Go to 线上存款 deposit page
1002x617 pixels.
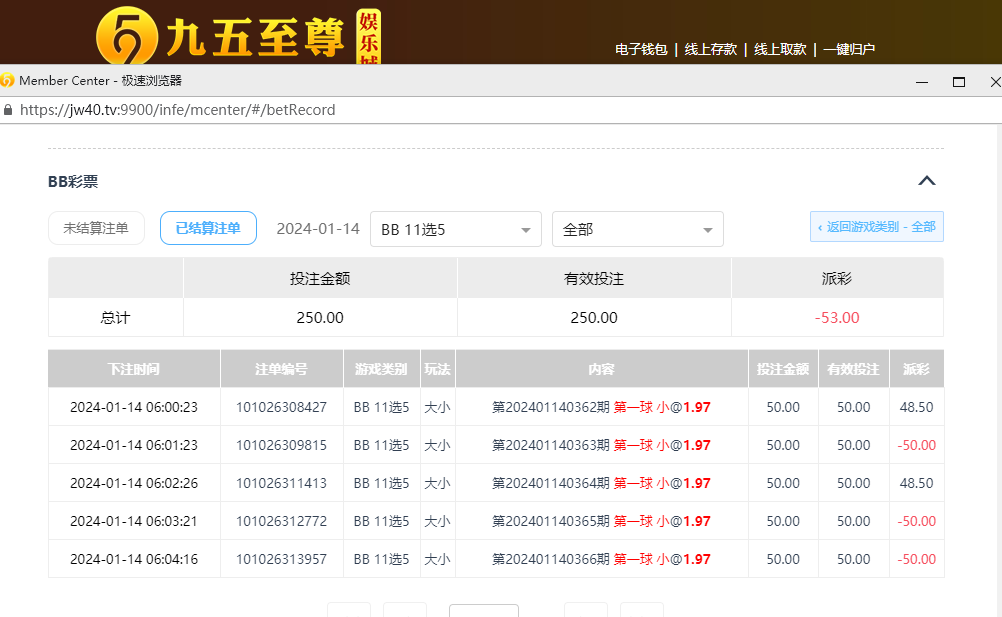click(x=710, y=49)
